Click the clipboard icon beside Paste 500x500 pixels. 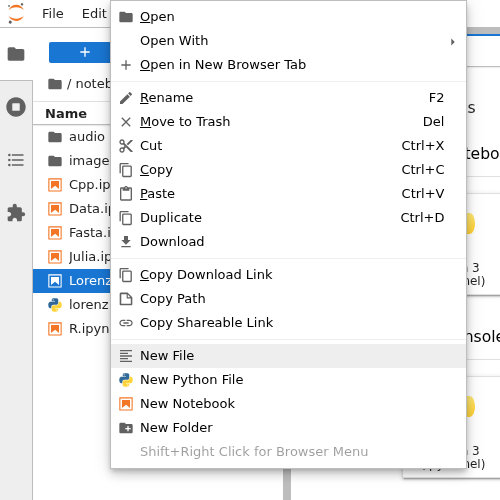pos(126,194)
